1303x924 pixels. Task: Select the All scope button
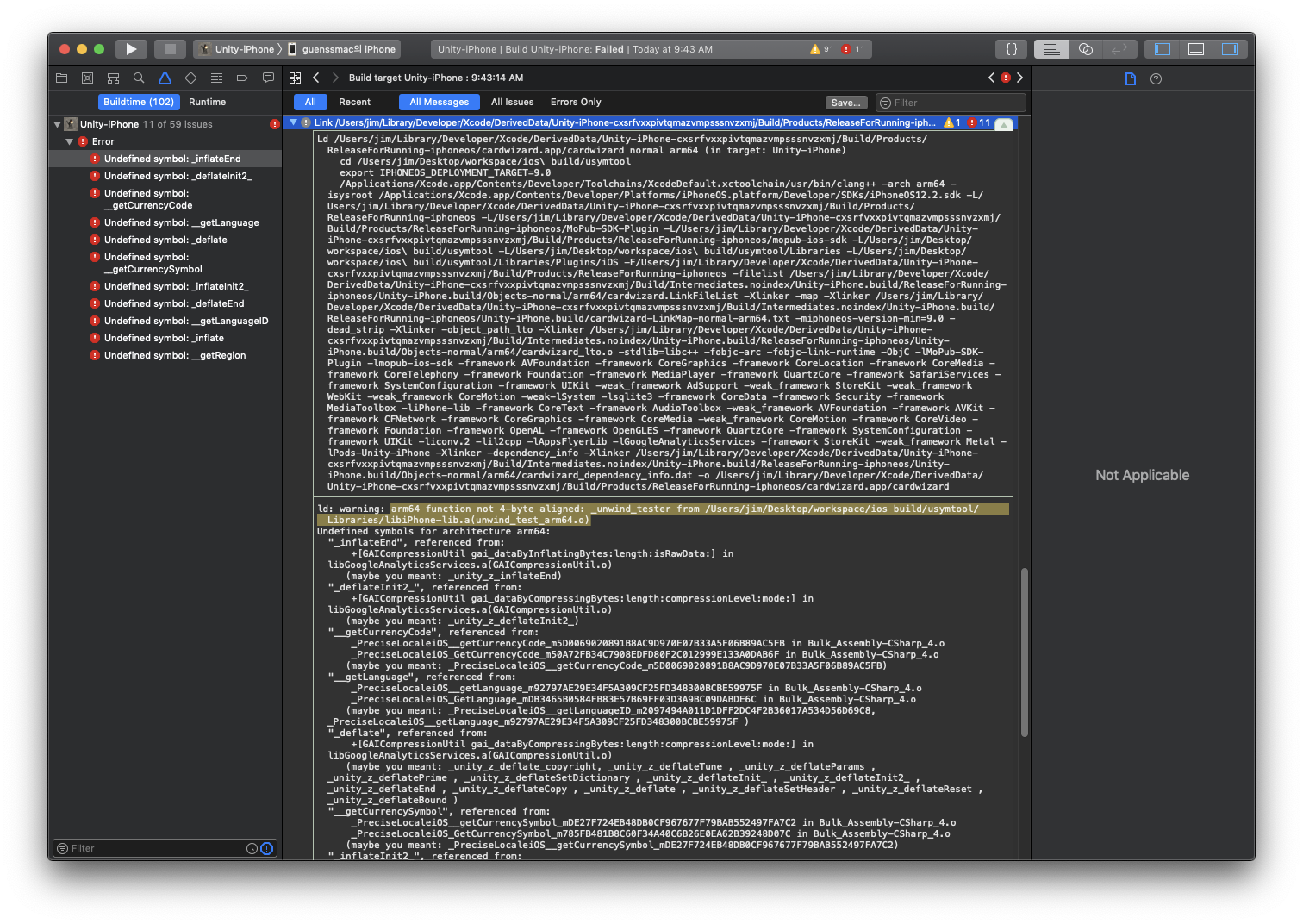pyautogui.click(x=310, y=102)
